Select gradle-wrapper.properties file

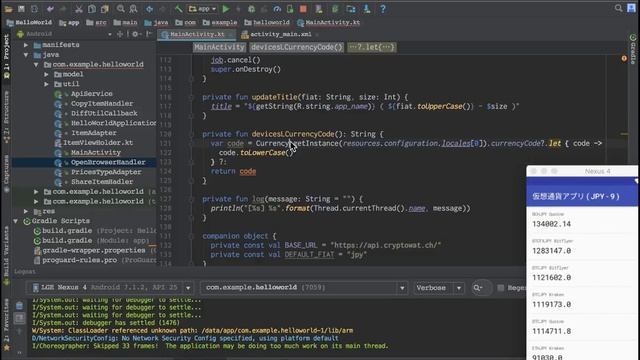click(94, 251)
